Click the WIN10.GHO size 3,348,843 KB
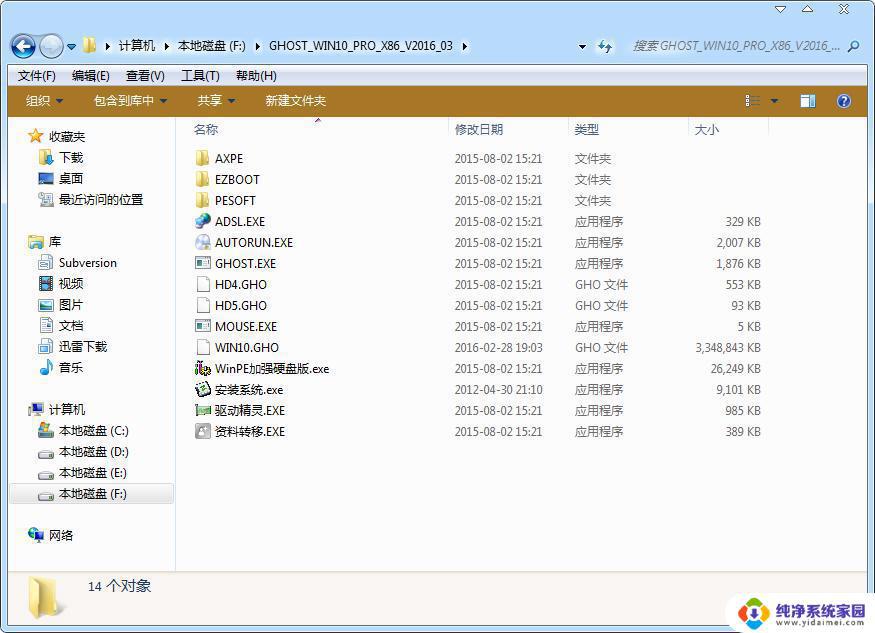This screenshot has height=633, width=875. (728, 348)
